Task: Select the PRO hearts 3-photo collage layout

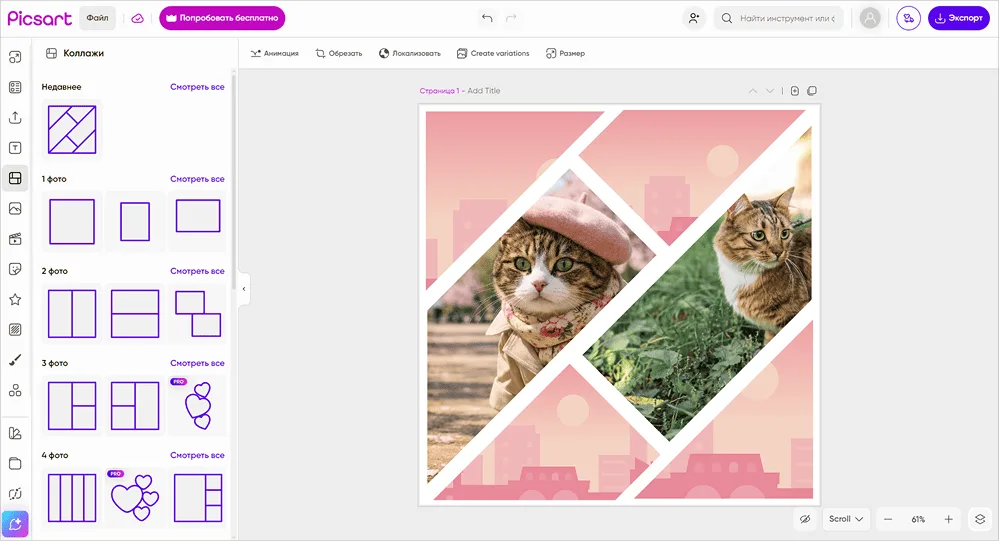Action: click(x=198, y=405)
